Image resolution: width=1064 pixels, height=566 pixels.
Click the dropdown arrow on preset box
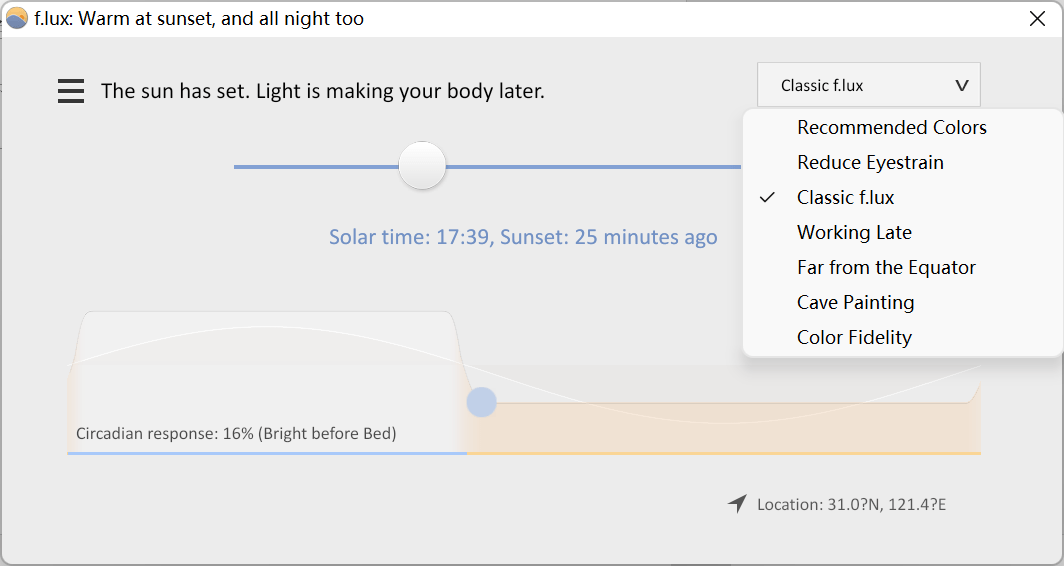point(962,86)
